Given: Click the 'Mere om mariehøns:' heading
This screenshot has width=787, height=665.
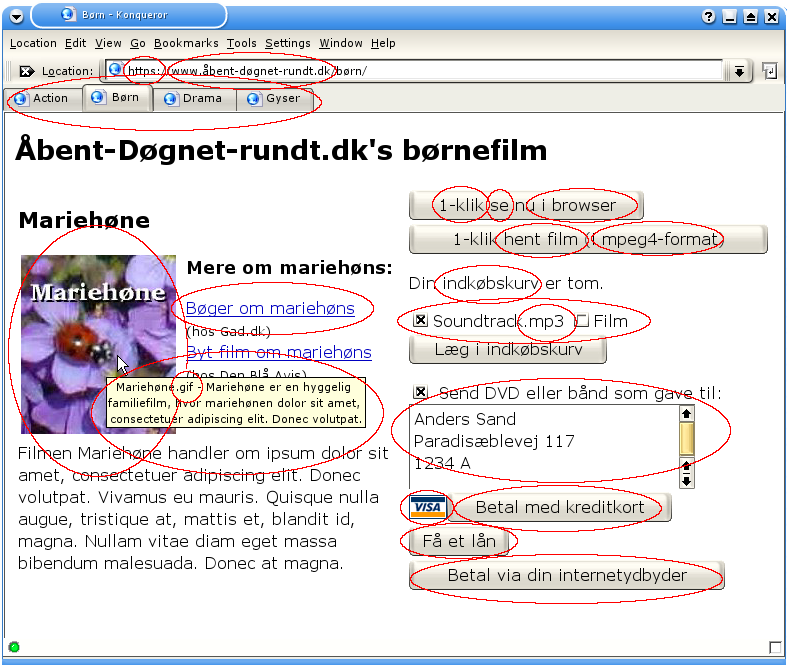Looking at the screenshot, I should 290,268.
